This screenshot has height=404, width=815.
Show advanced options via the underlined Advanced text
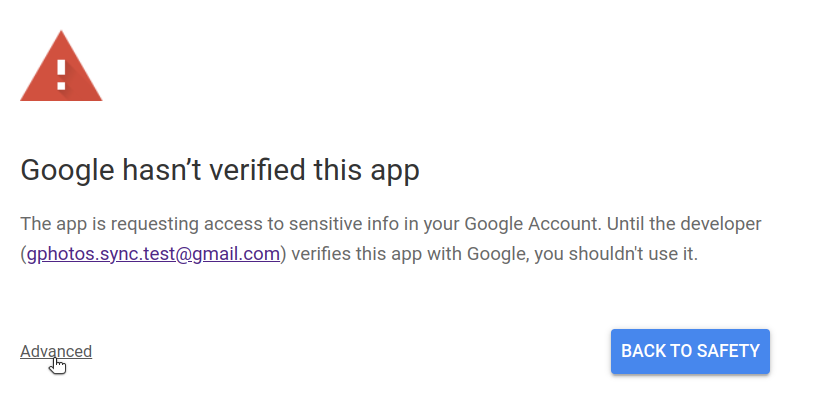pos(56,351)
